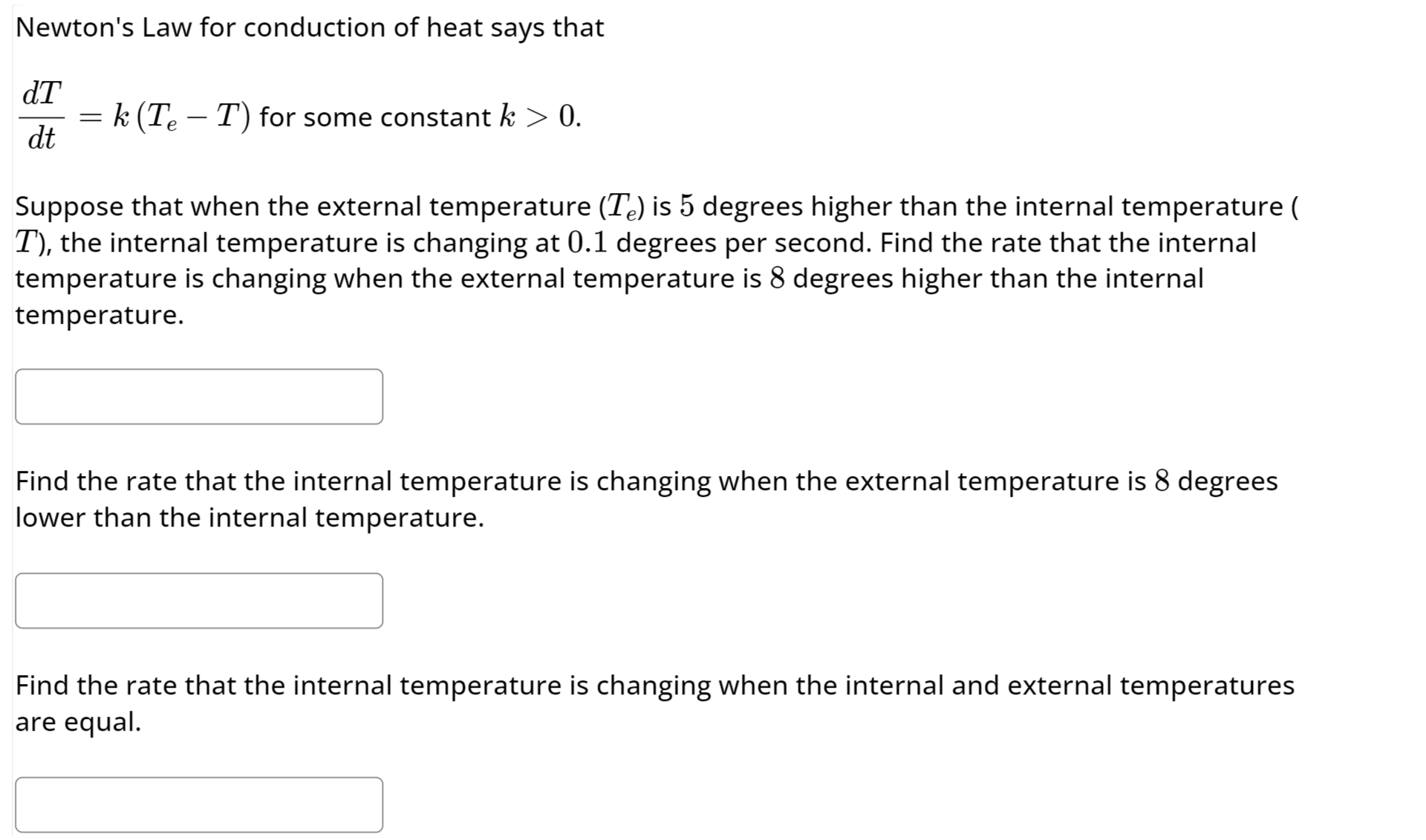
Task: Select the answer field for the equal temperatures question
Action: (x=199, y=804)
